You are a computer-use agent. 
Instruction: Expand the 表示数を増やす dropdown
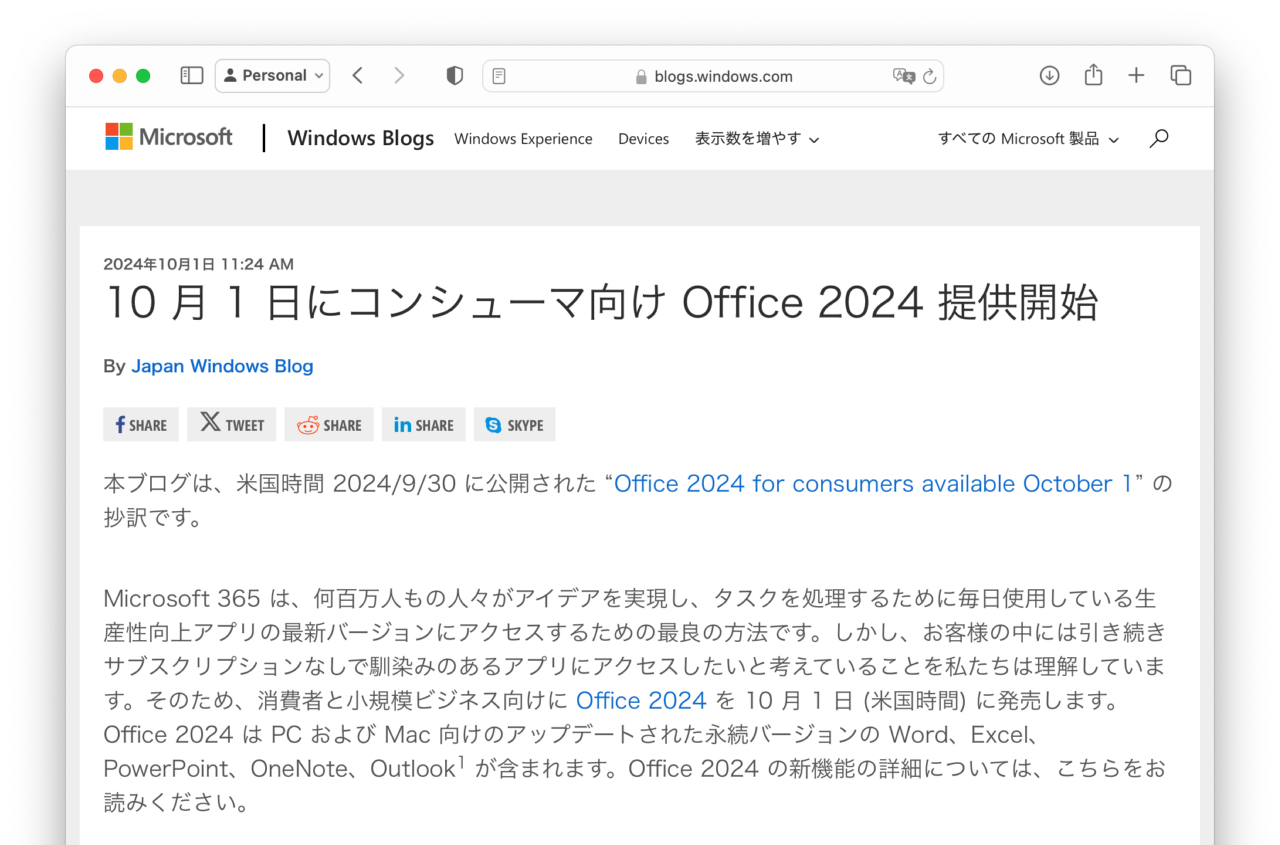point(757,139)
